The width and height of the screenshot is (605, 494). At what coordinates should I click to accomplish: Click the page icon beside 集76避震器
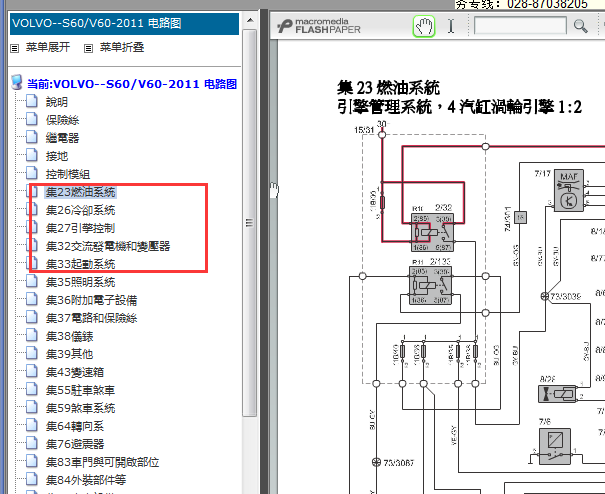(32, 443)
